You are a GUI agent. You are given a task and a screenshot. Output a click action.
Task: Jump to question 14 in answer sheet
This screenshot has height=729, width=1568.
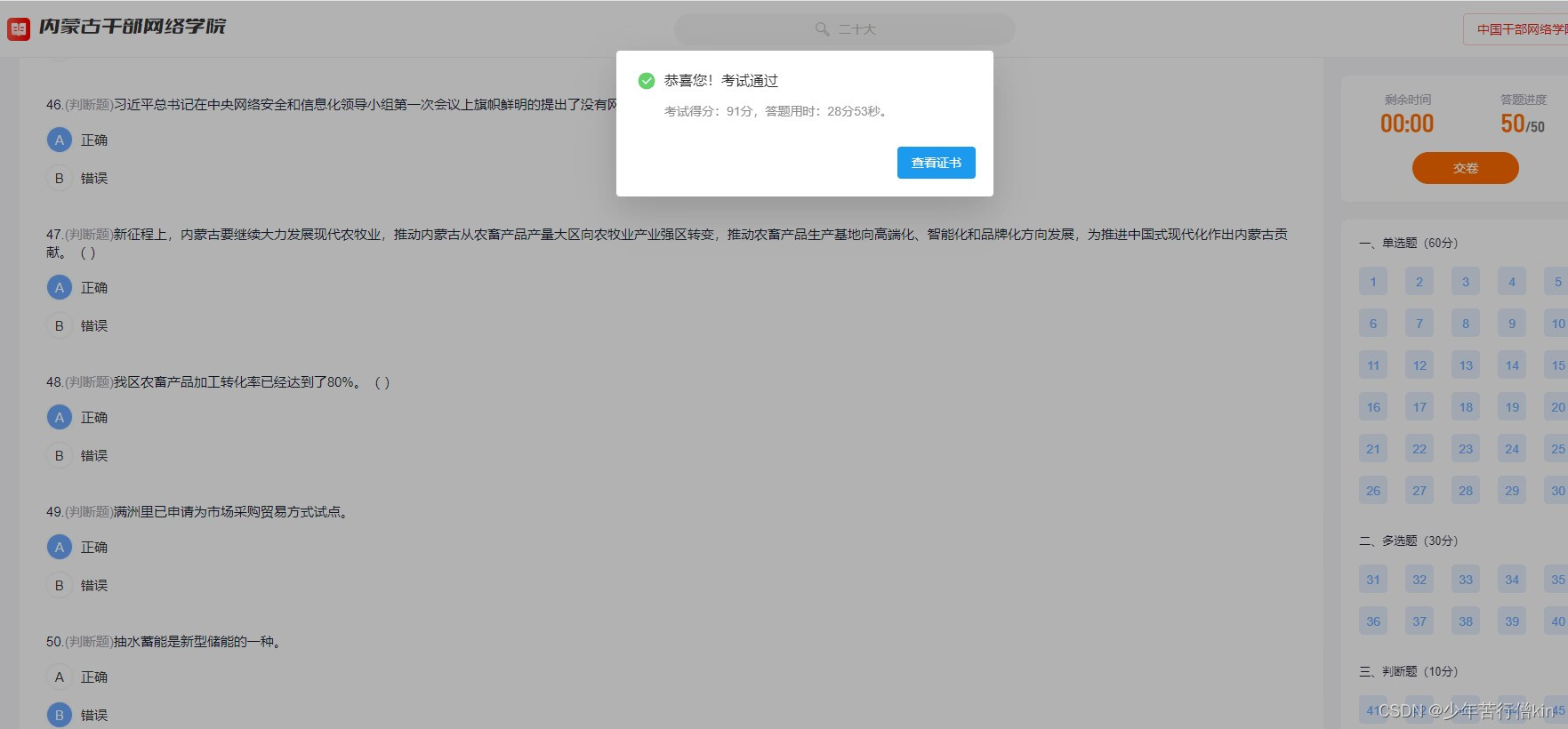[1512, 365]
